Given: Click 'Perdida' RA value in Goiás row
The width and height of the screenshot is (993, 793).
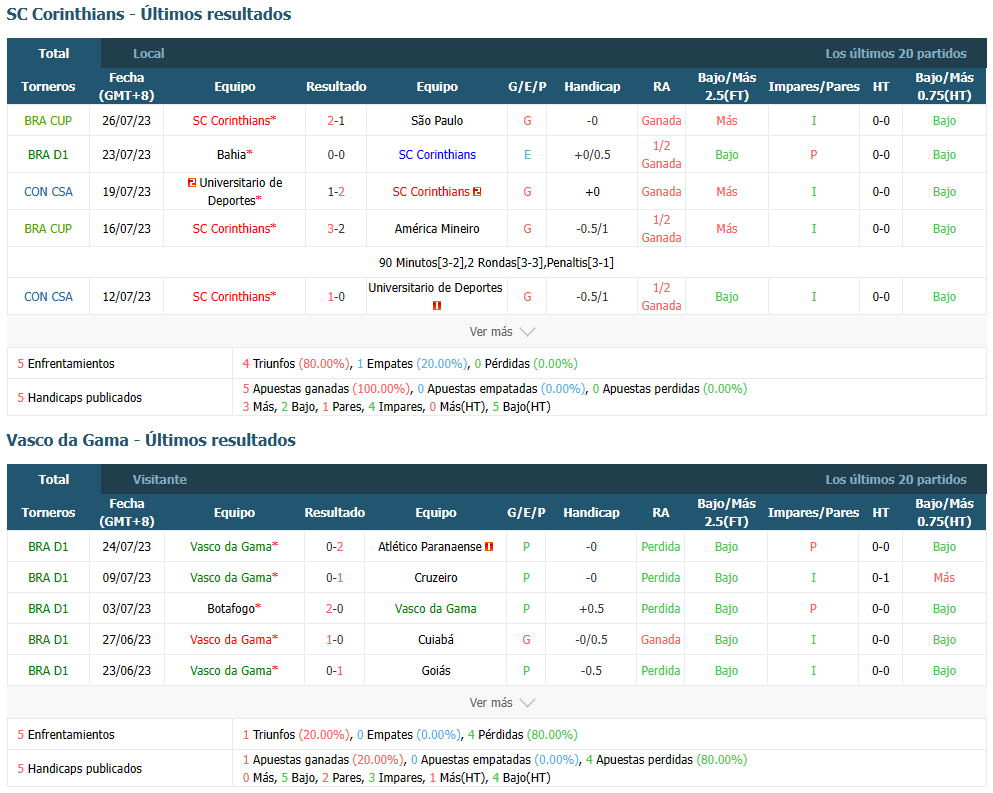Looking at the screenshot, I should click(661, 671).
